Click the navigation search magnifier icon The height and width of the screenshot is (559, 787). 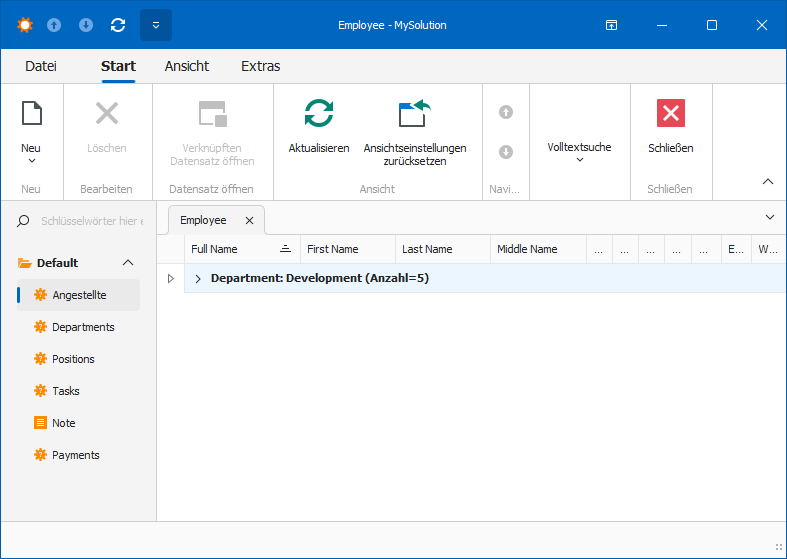[x=23, y=221]
